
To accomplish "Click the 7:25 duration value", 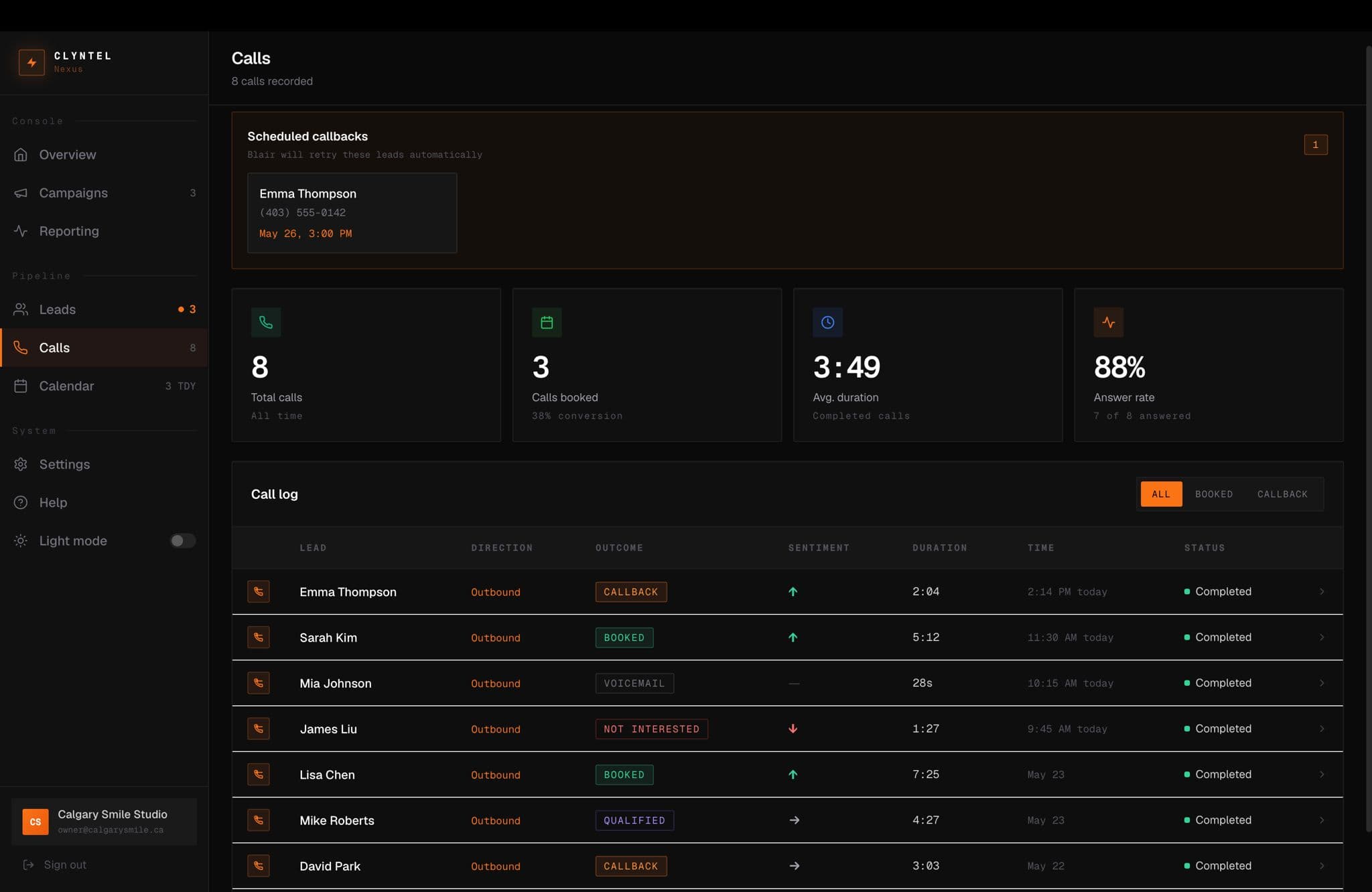I will click(x=926, y=774).
